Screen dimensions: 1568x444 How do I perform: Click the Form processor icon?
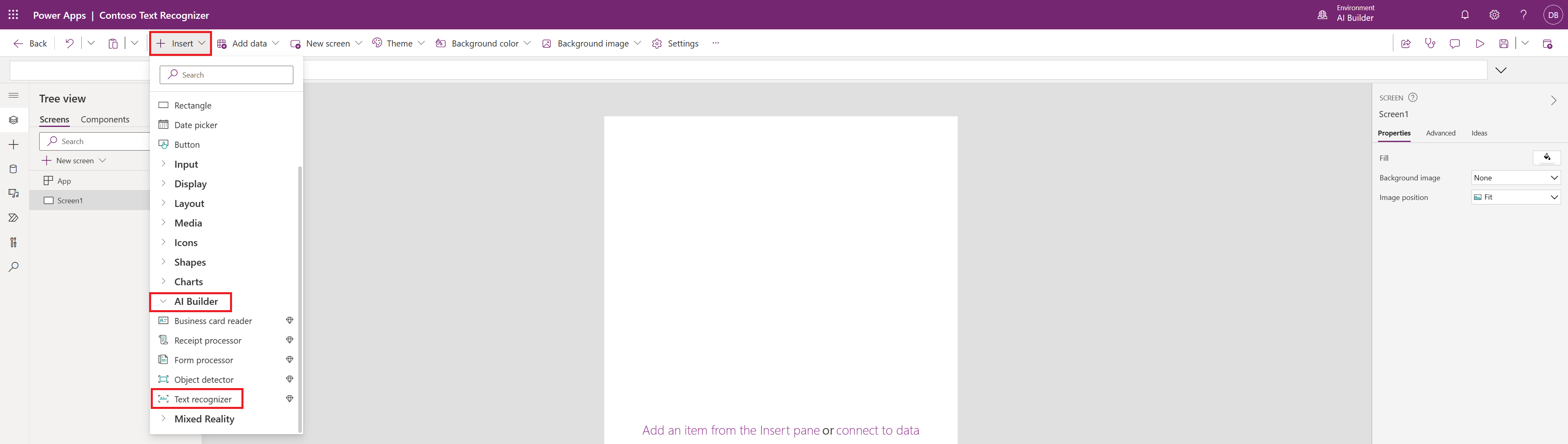[162, 360]
